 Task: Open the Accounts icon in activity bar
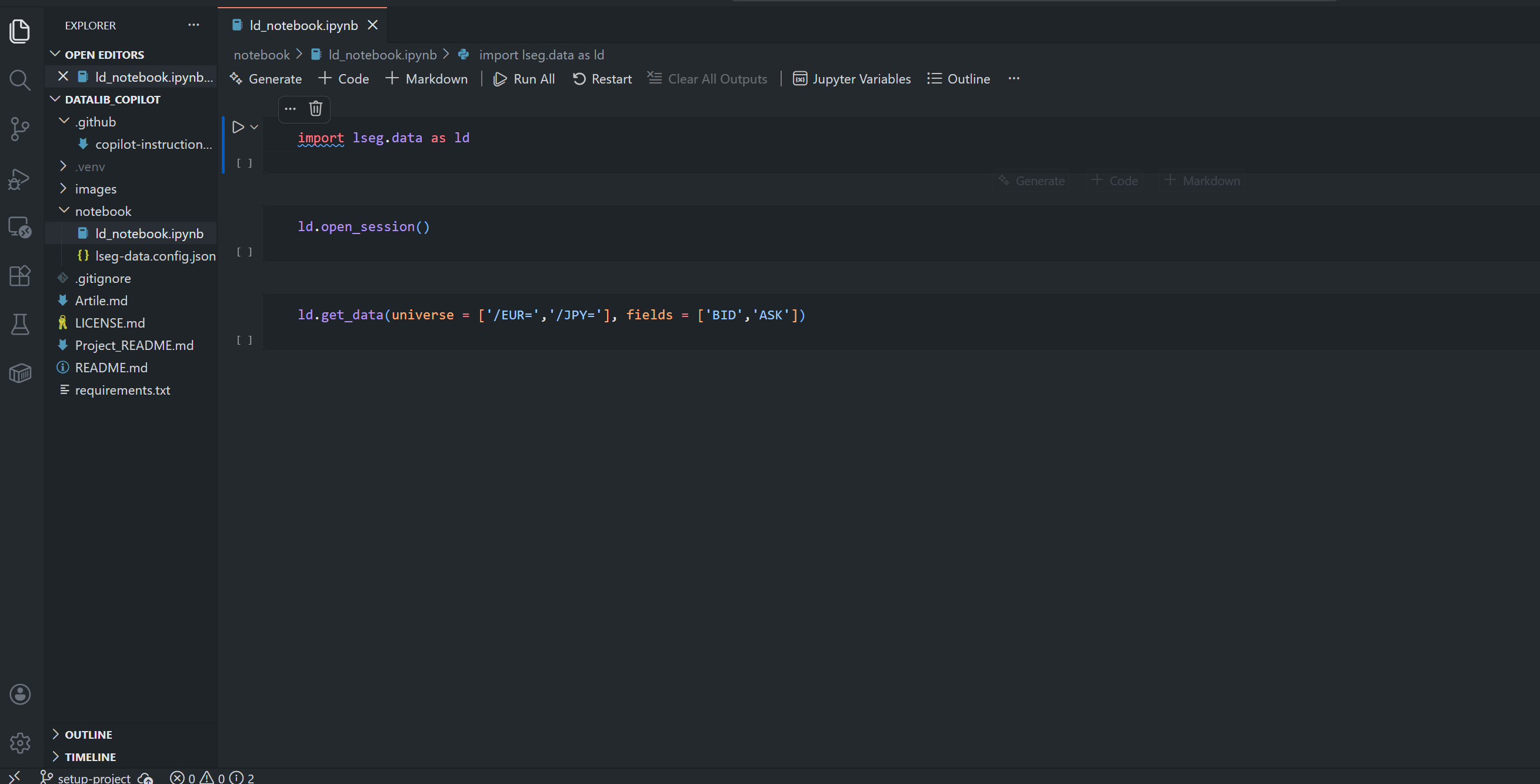20,695
